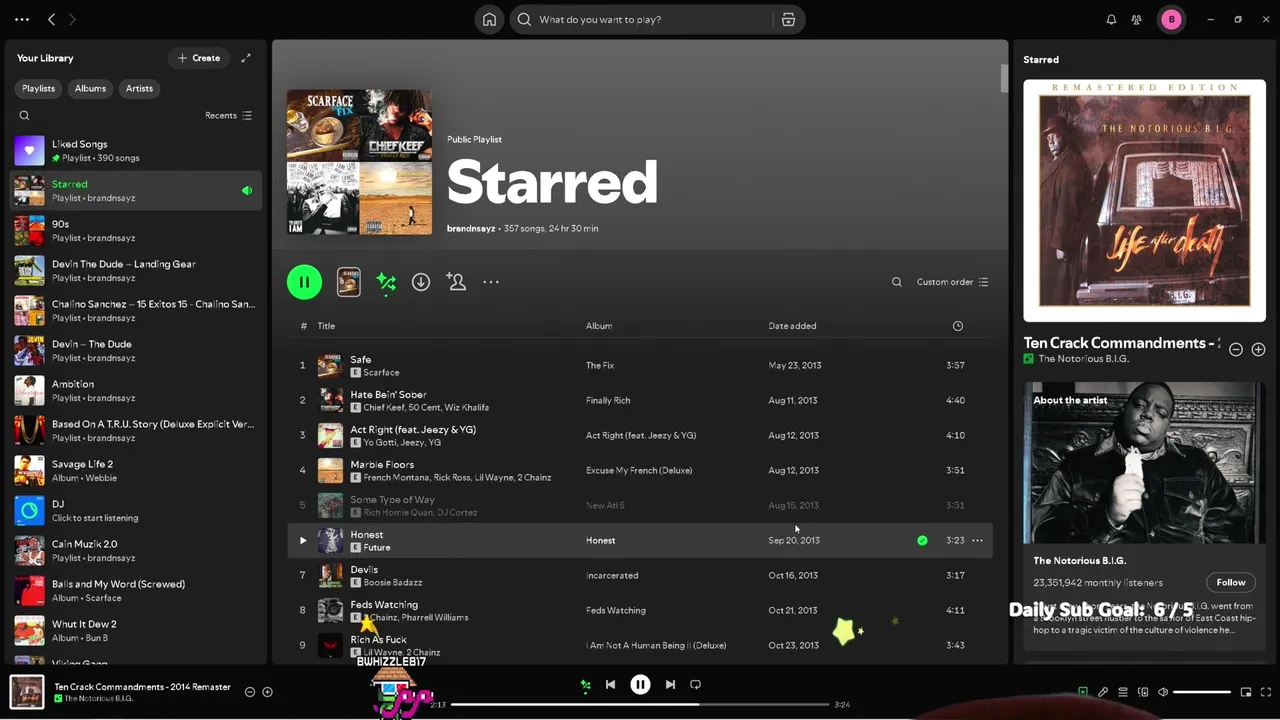Open What It Dew 2 album
The width and height of the screenshot is (1280, 720).
tap(136, 631)
